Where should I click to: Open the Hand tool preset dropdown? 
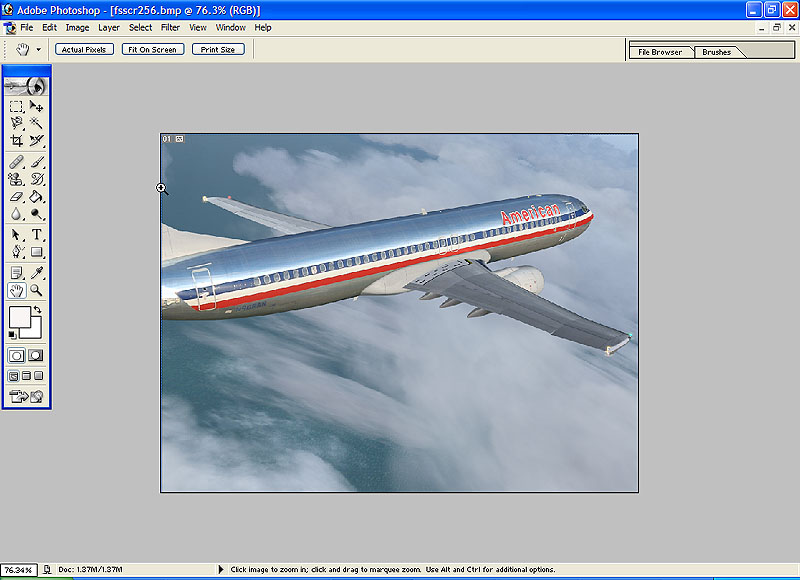pos(39,49)
